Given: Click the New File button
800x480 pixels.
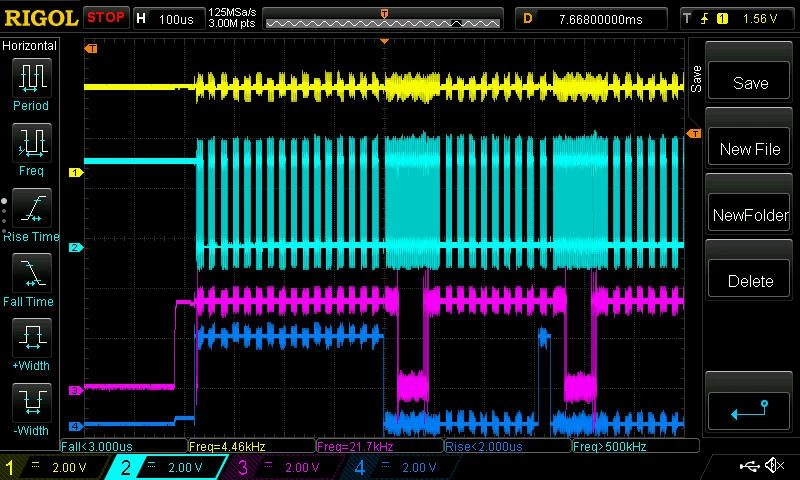Looking at the screenshot, I should pyautogui.click(x=749, y=149).
